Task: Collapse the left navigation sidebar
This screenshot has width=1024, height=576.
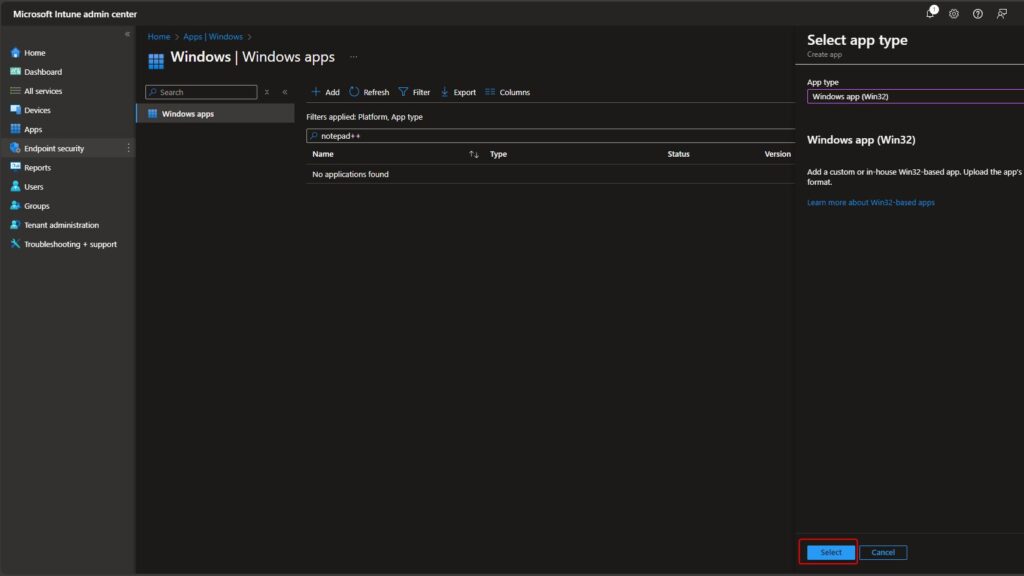Action: 127,34
